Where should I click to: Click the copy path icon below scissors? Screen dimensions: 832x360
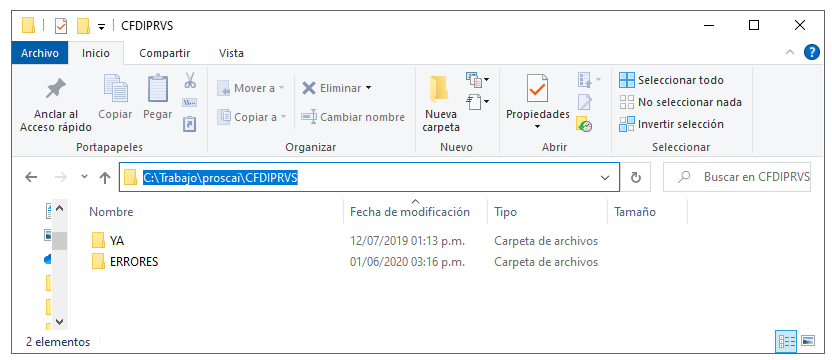[189, 102]
